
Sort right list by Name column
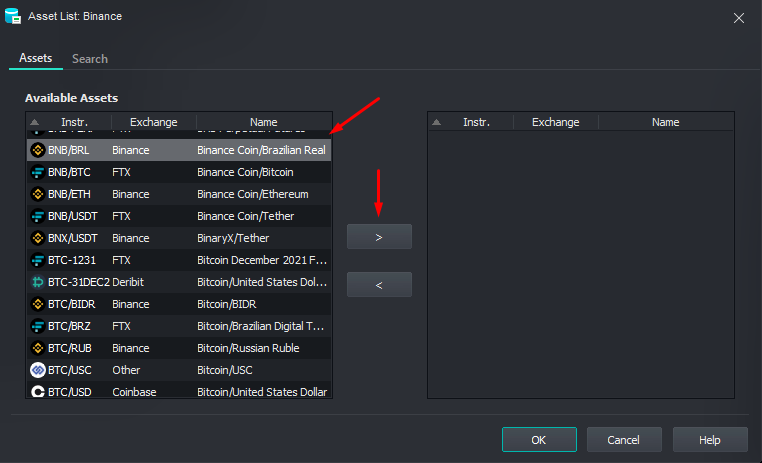click(666, 122)
